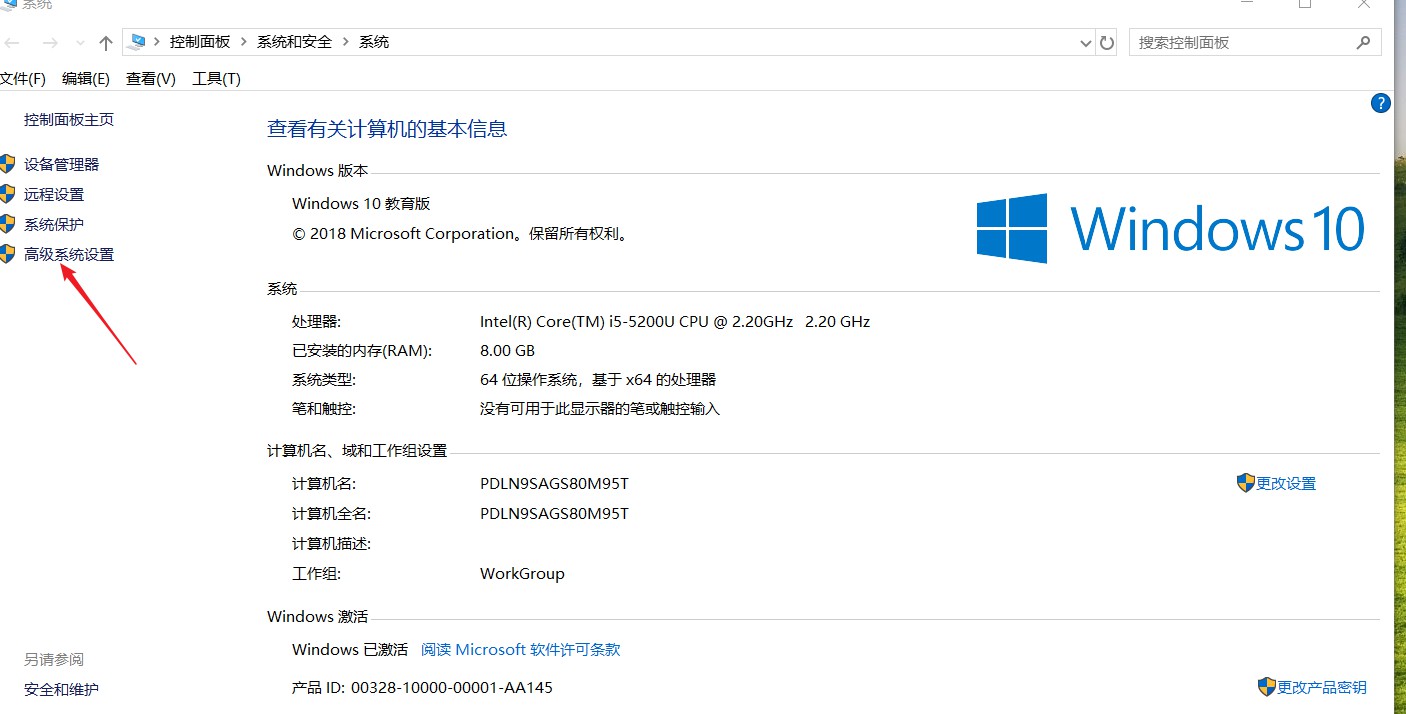Click the Windows 10 logo

pyautogui.click(x=1171, y=228)
